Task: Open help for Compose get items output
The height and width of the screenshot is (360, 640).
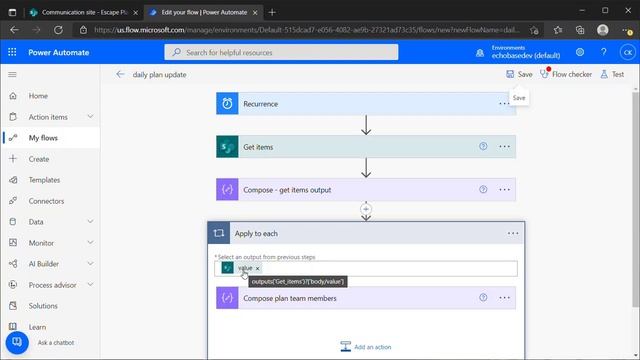Action: pos(483,189)
